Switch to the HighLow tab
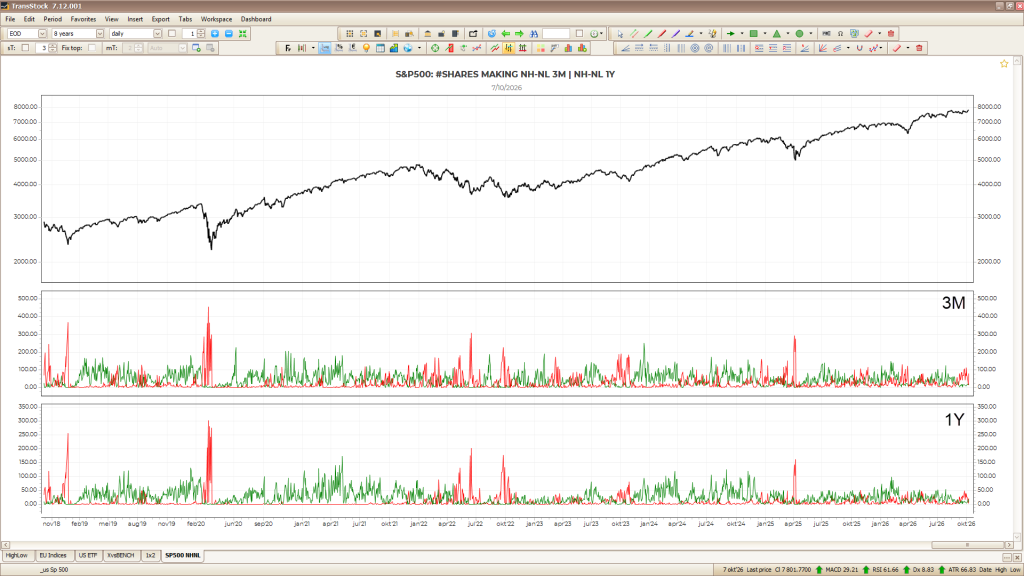Image resolution: width=1024 pixels, height=576 pixels. 16,555
